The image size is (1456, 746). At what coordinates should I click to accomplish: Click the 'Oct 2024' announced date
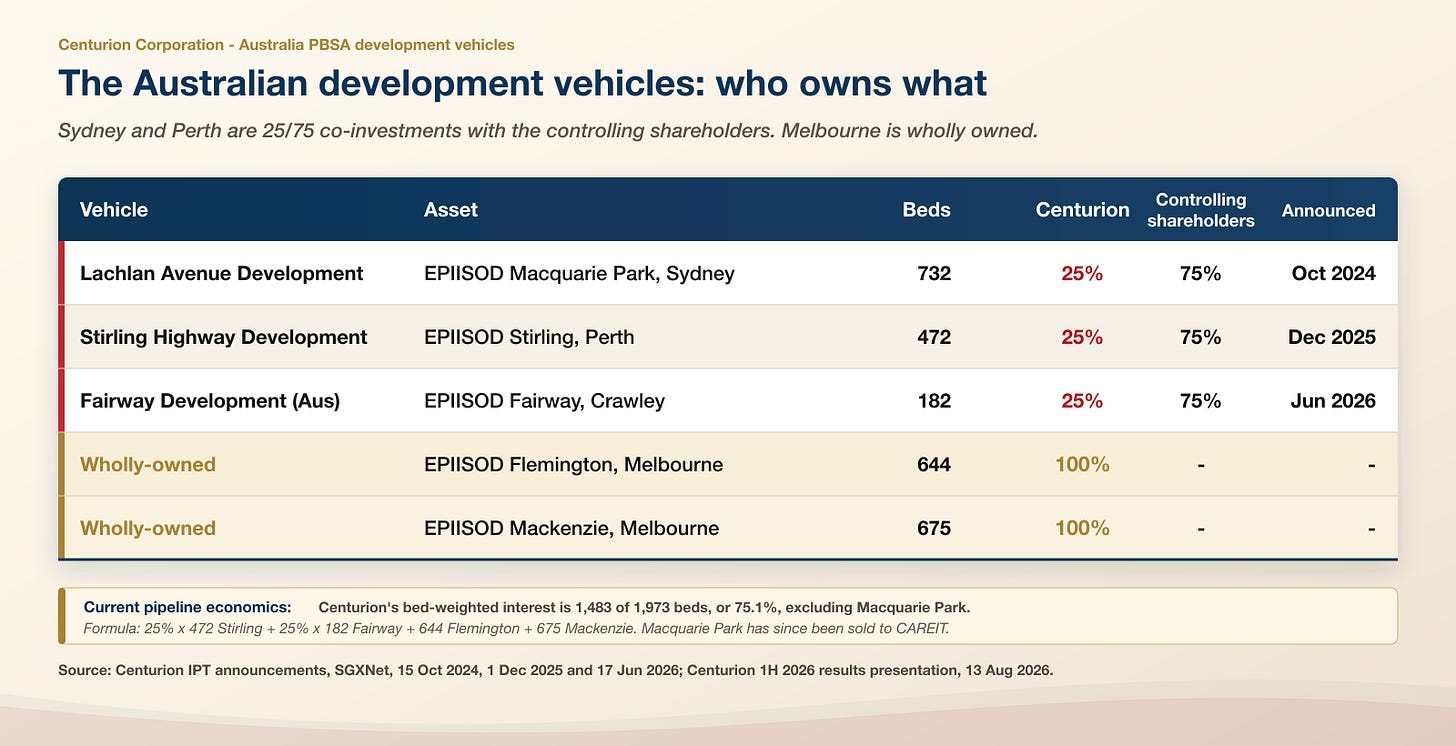pos(1332,273)
